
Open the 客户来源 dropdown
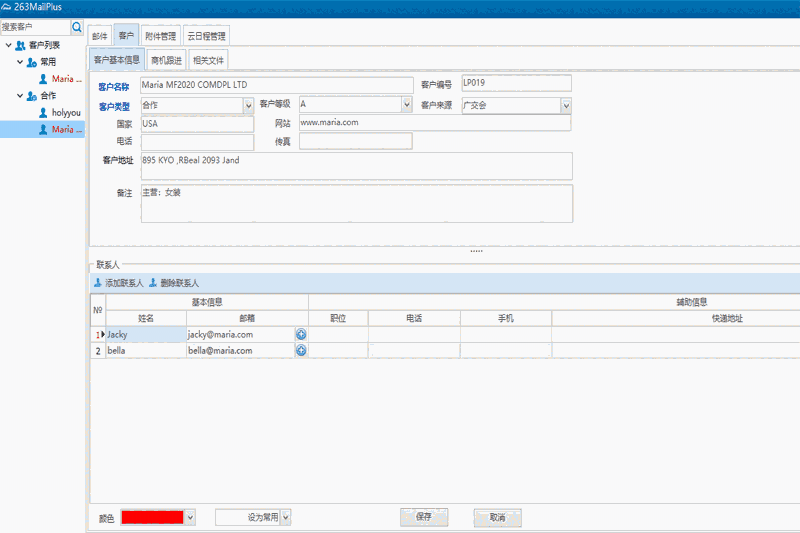click(x=566, y=106)
